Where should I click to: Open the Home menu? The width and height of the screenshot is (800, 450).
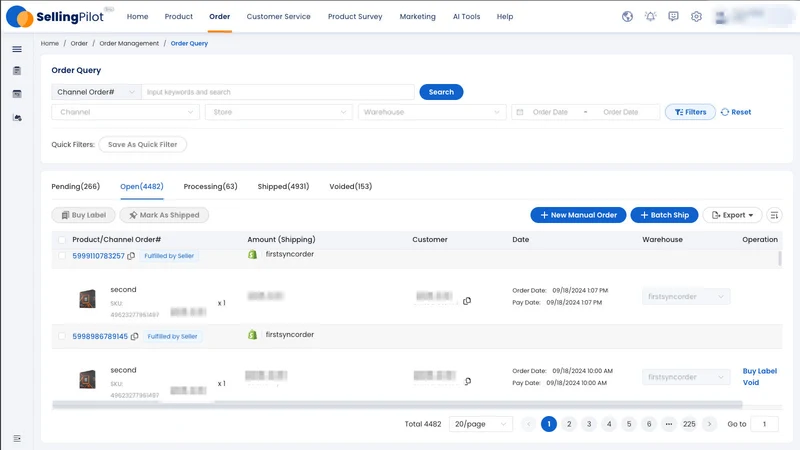(137, 16)
